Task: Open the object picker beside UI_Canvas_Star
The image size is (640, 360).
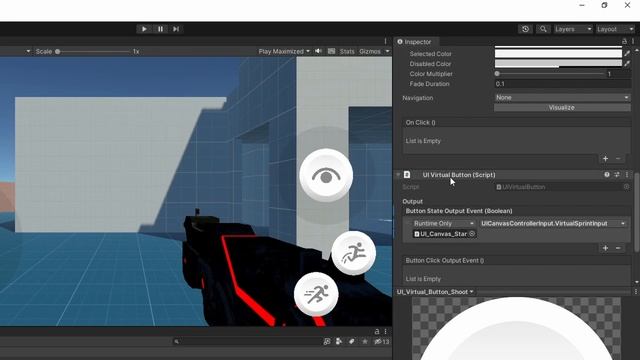Action: pyautogui.click(x=472, y=234)
